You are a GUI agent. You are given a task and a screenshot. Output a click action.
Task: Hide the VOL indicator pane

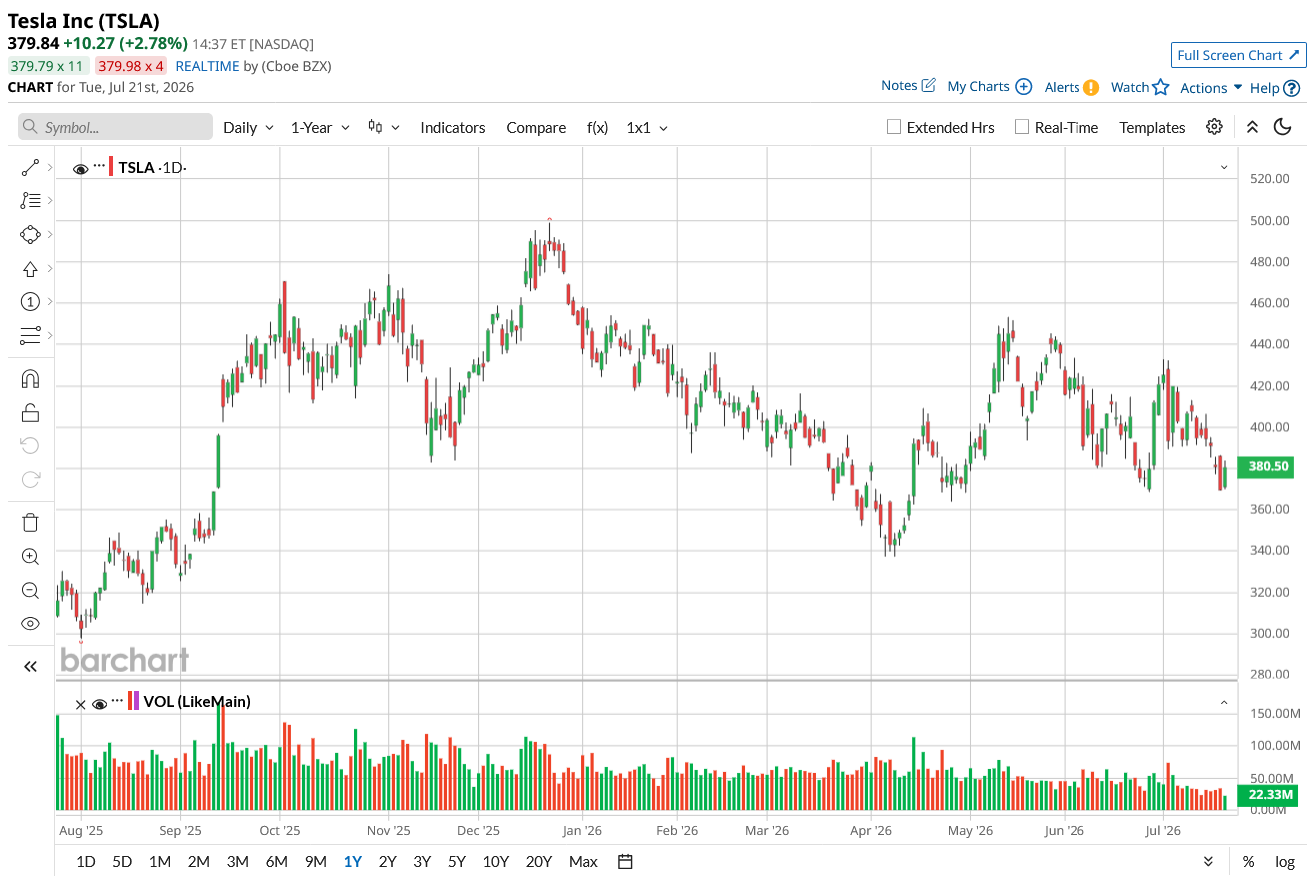pos(99,703)
